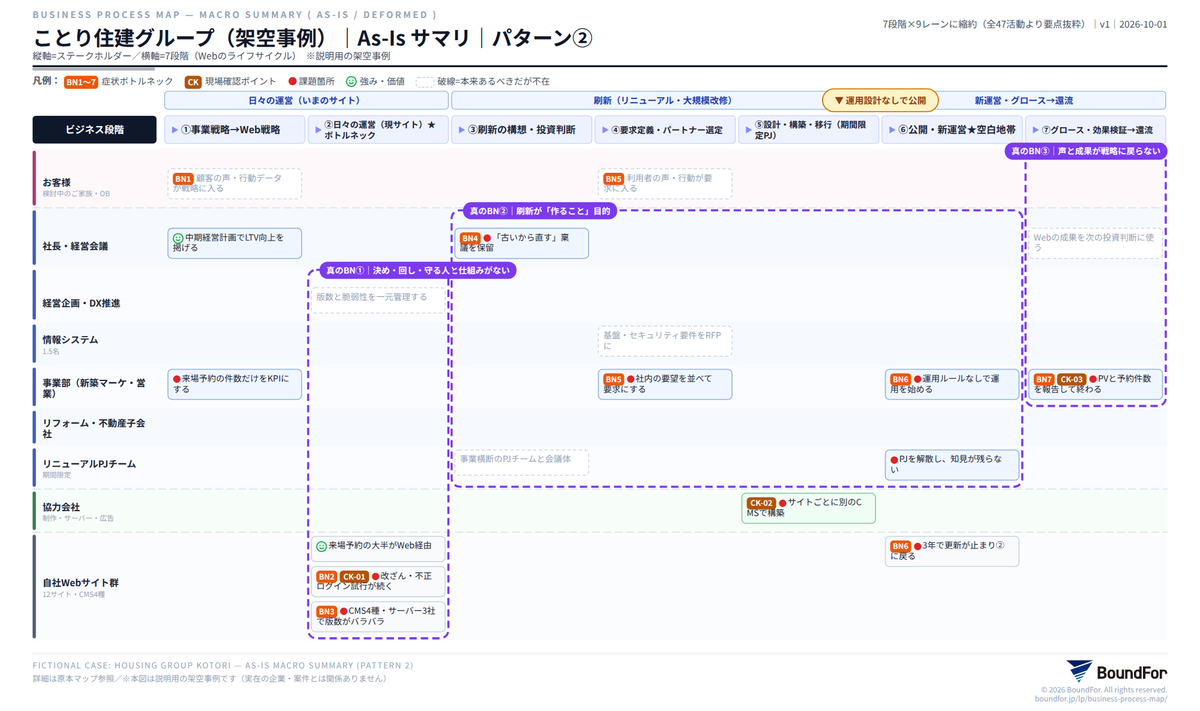Image resolution: width=1200 pixels, height=711 pixels.
Task: Click red dot on 来場予約の件数 card
Action: tap(177, 379)
